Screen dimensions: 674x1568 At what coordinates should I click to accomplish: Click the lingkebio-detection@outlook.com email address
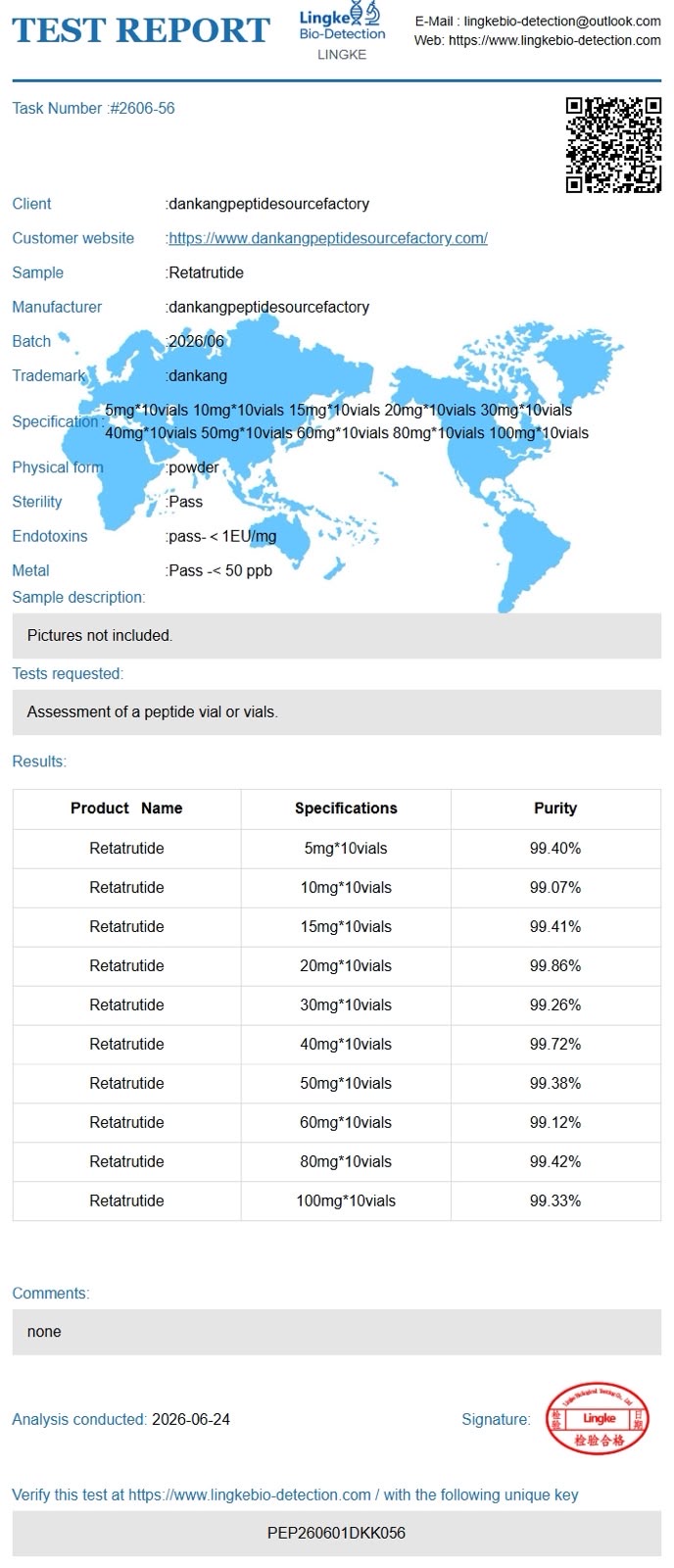[562, 21]
